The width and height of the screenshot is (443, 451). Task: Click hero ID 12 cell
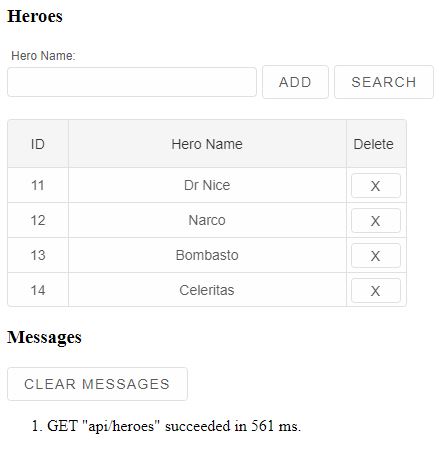pos(38,220)
